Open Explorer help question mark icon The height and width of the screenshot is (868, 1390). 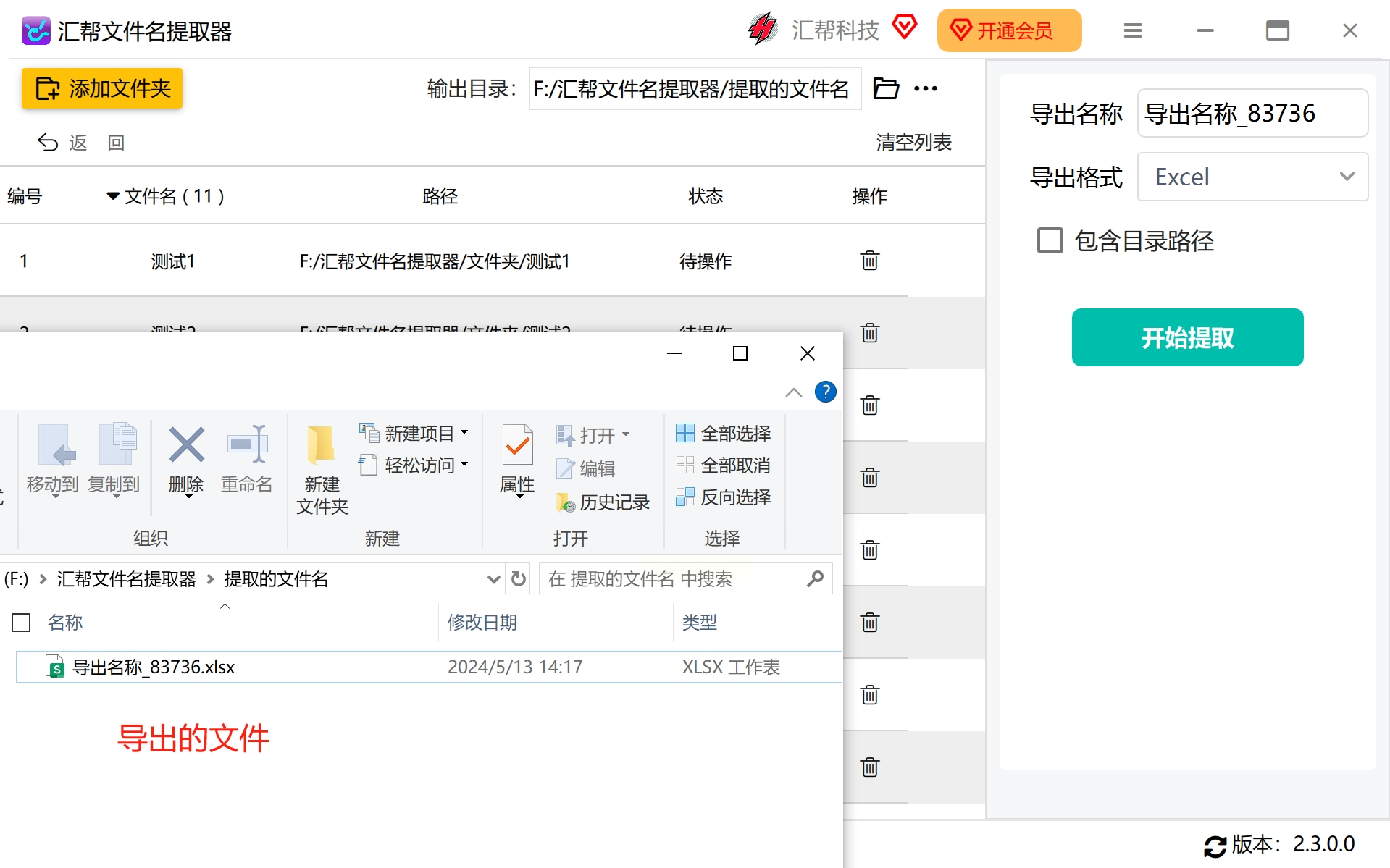(x=825, y=392)
